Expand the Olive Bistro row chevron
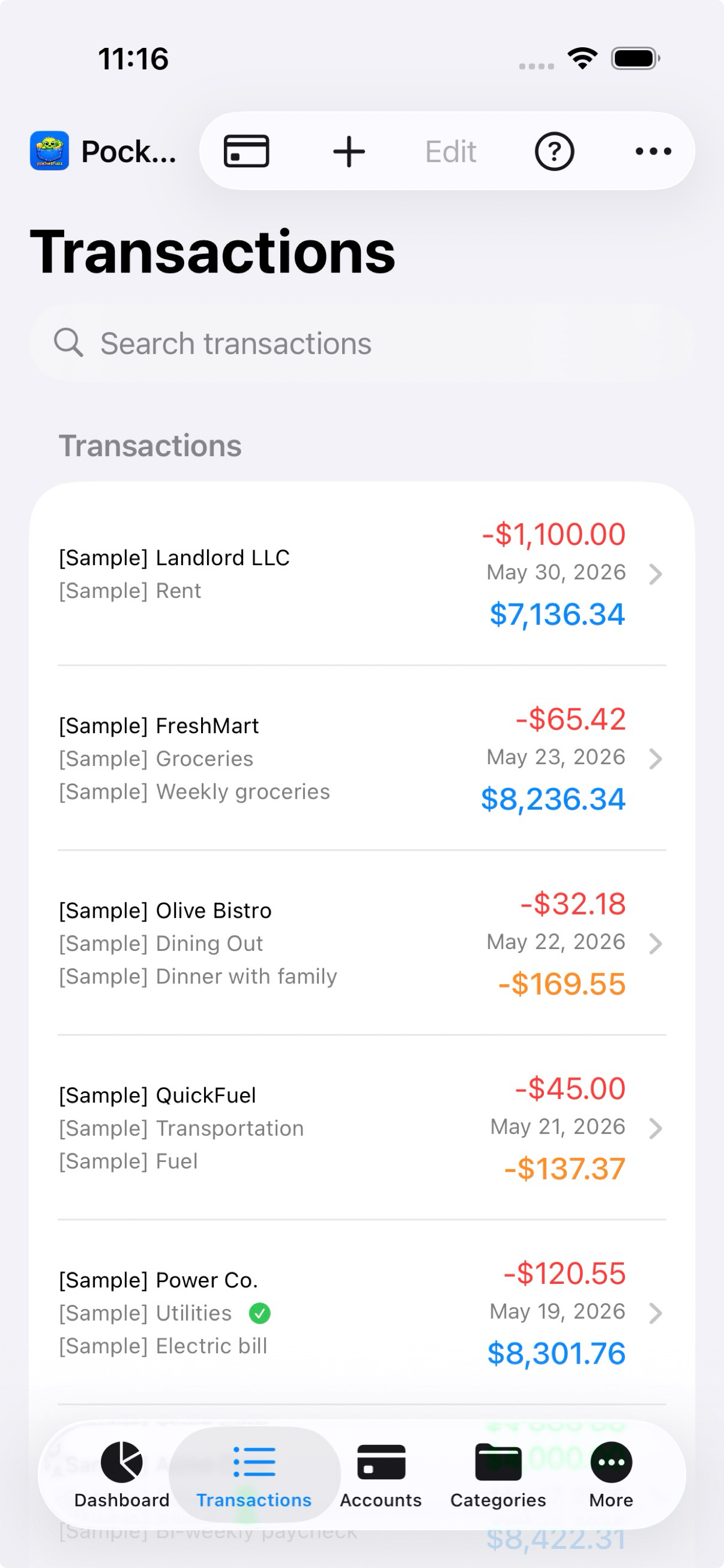This screenshot has height=1568, width=724. 655,943
